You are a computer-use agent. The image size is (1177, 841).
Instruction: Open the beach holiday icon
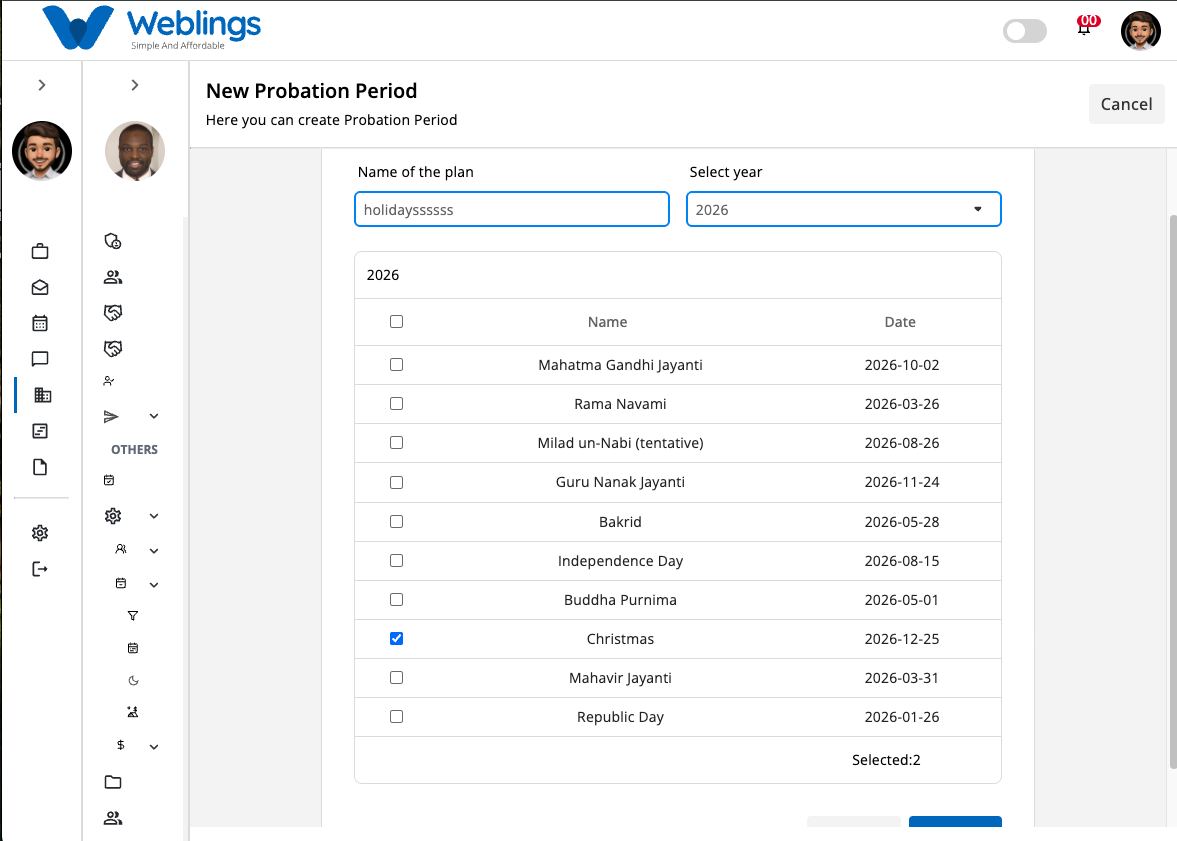coord(133,712)
